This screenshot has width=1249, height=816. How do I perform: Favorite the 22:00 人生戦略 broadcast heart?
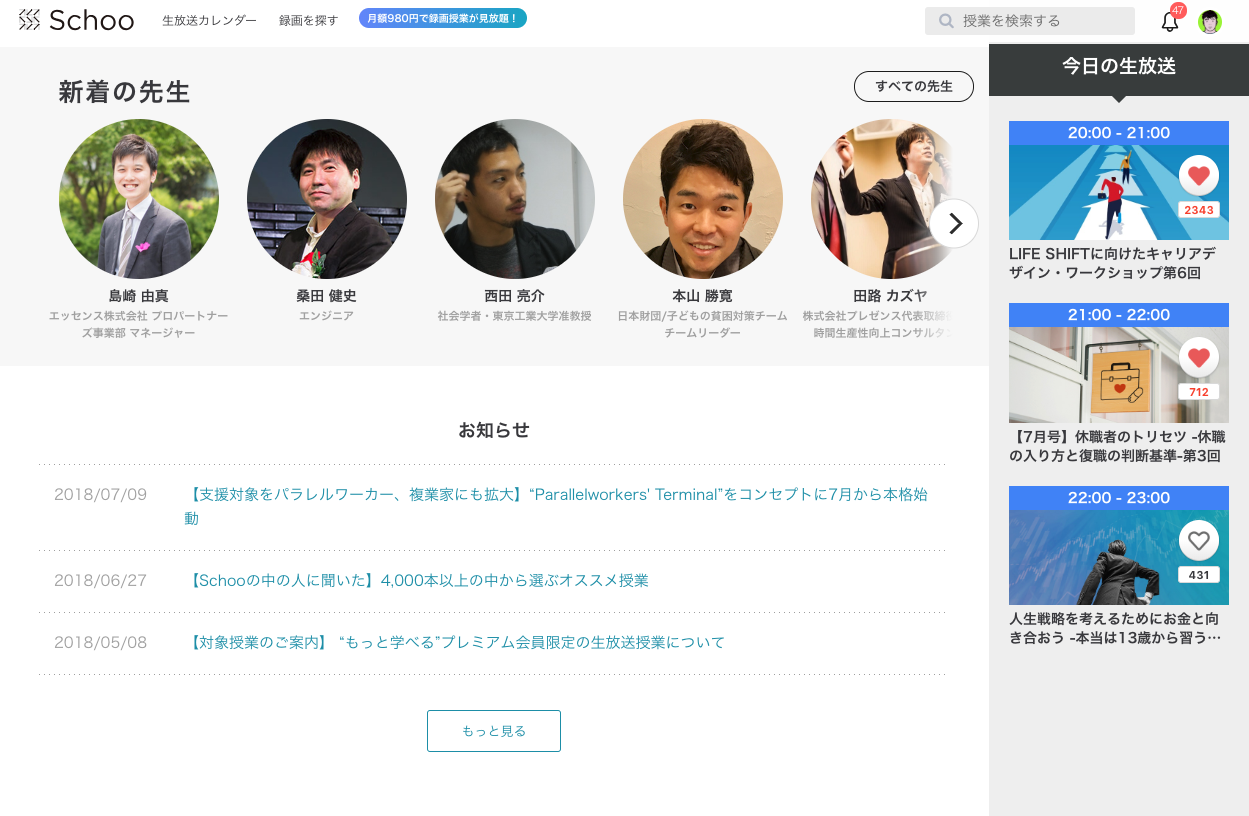[x=1198, y=541]
